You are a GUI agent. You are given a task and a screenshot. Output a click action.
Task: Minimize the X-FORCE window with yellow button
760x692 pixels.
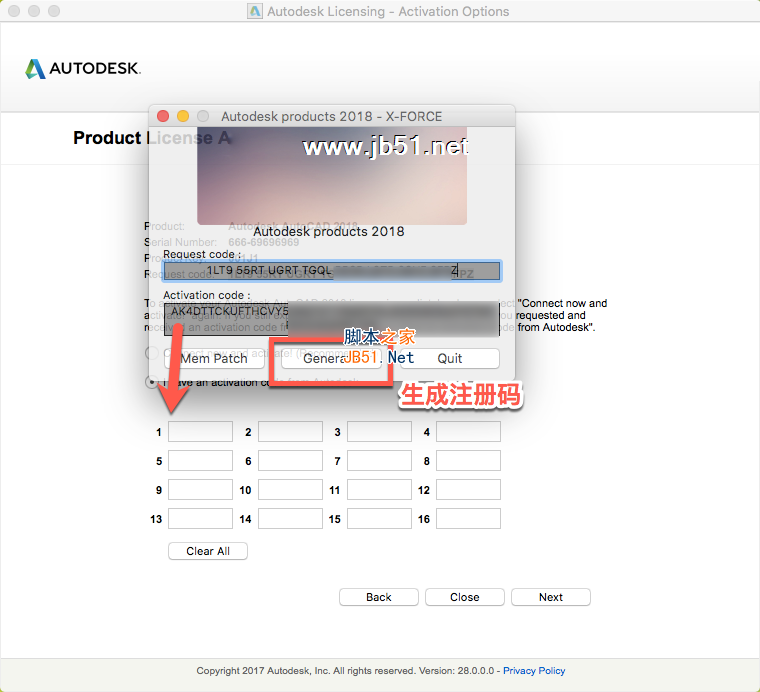[x=183, y=116]
